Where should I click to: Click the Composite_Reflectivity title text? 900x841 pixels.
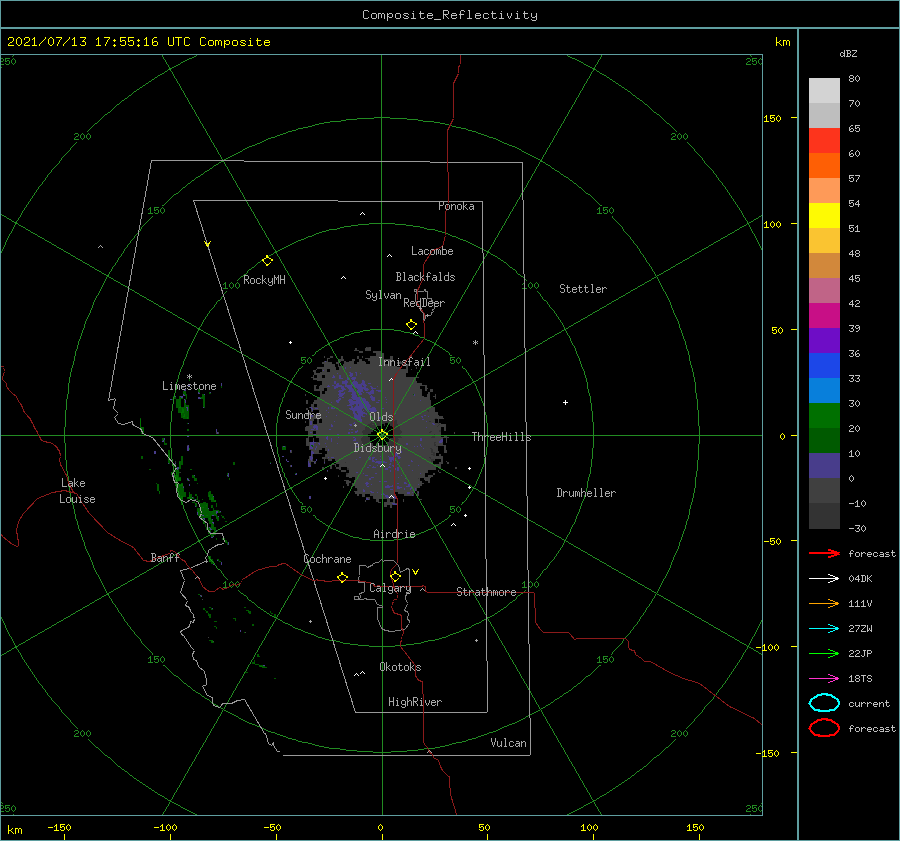coord(450,15)
